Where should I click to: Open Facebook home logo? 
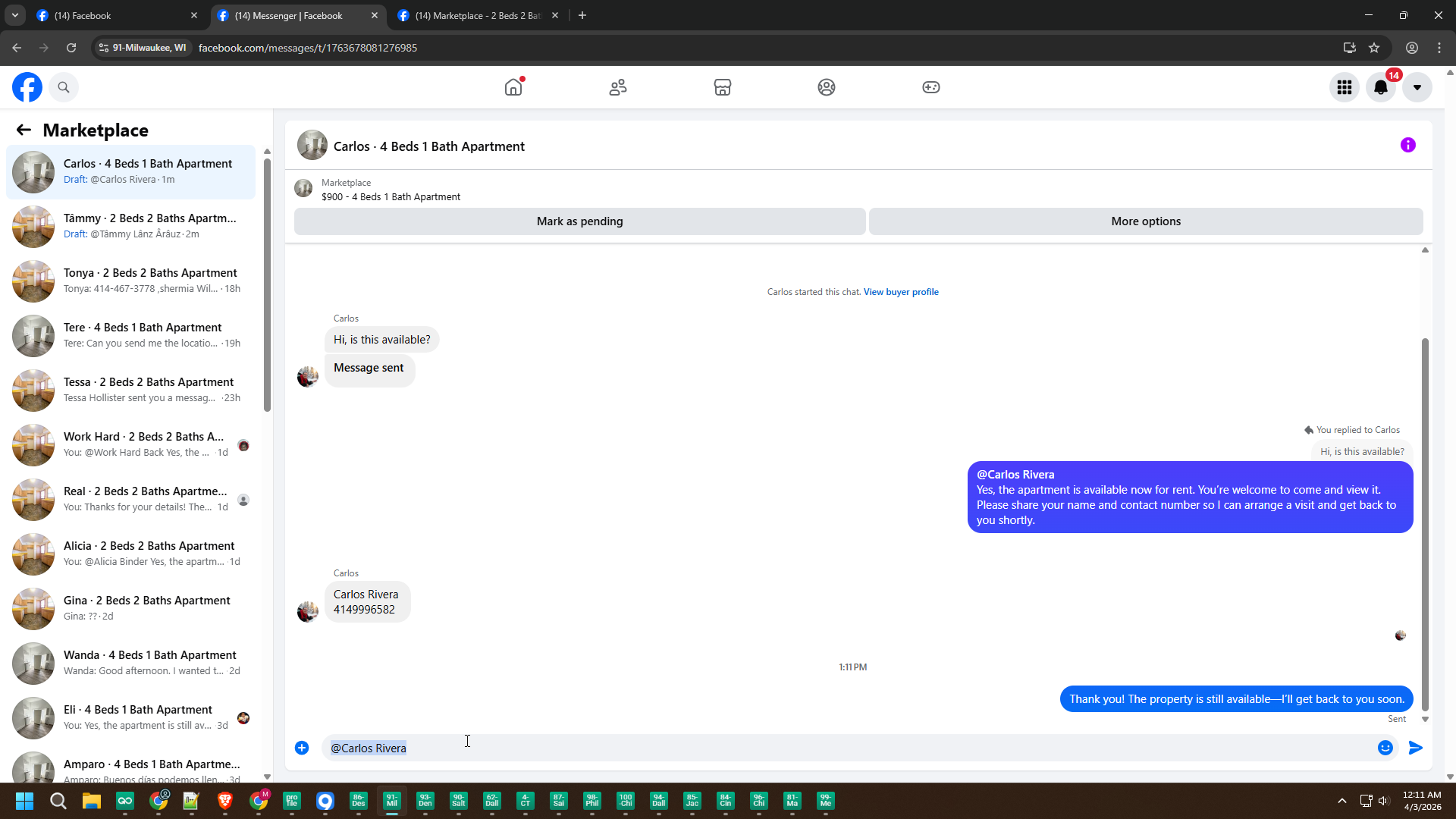tap(27, 87)
